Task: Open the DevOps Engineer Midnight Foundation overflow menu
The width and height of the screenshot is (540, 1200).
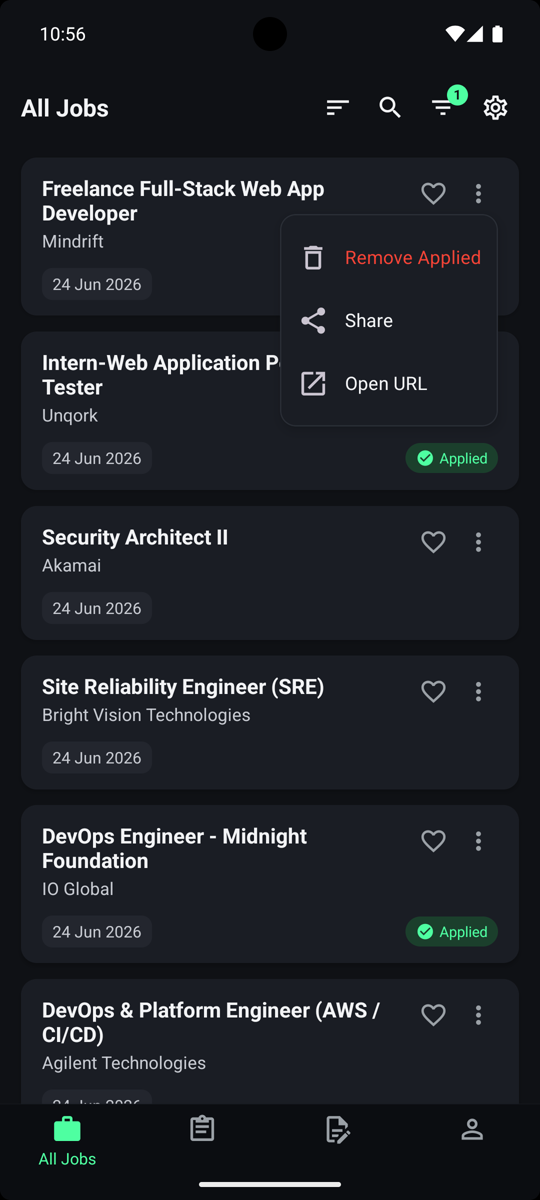Action: 478,841
